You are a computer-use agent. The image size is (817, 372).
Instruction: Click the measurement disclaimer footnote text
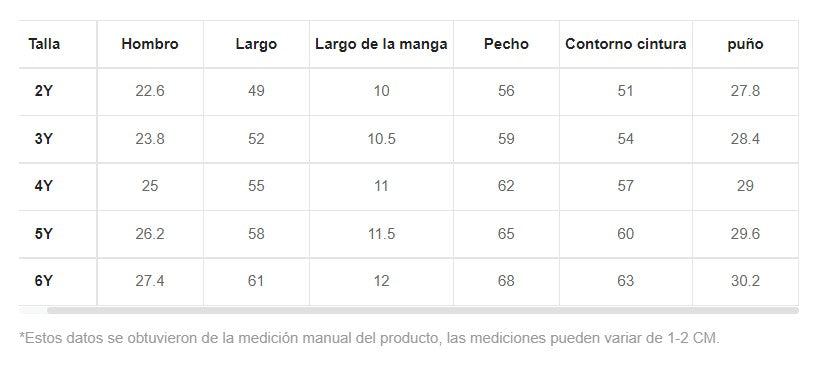[x=369, y=338]
